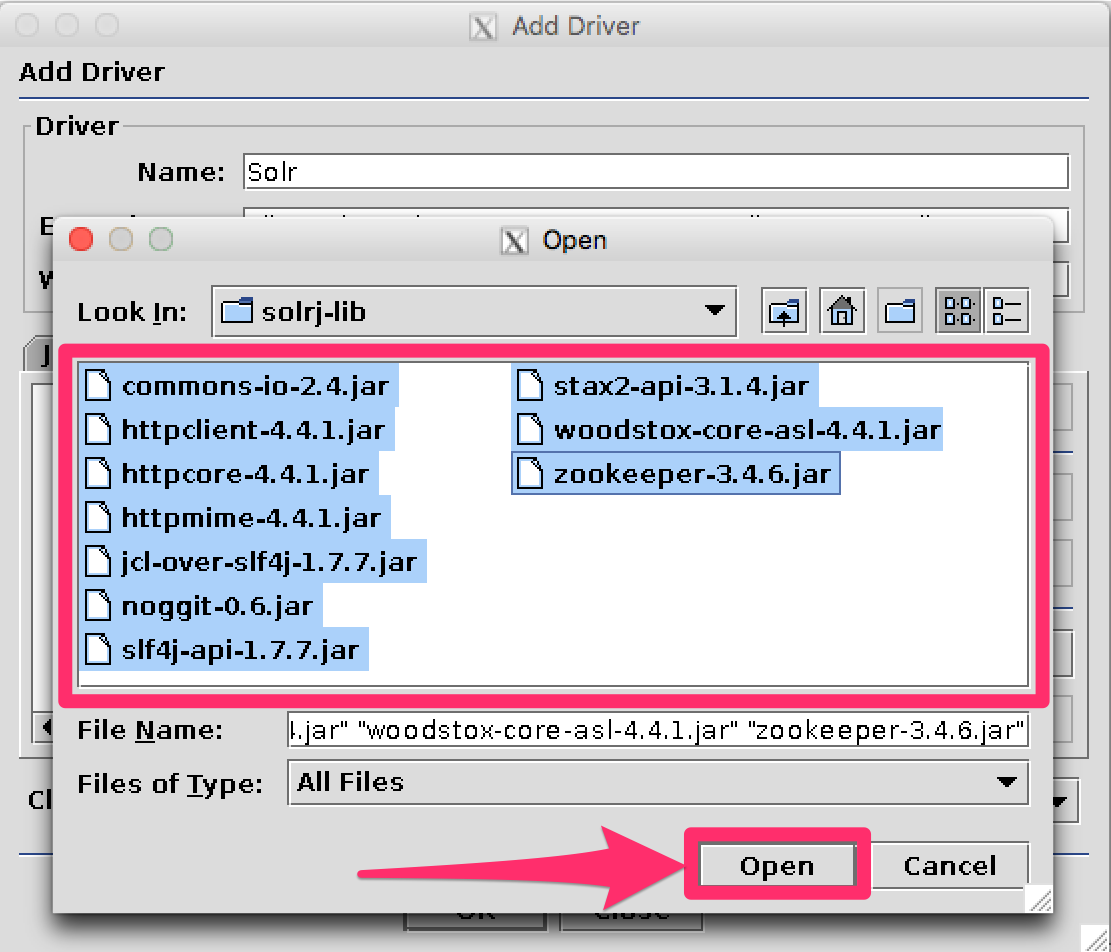Switch to Details view icon
This screenshot has height=952, width=1111.
1006,312
